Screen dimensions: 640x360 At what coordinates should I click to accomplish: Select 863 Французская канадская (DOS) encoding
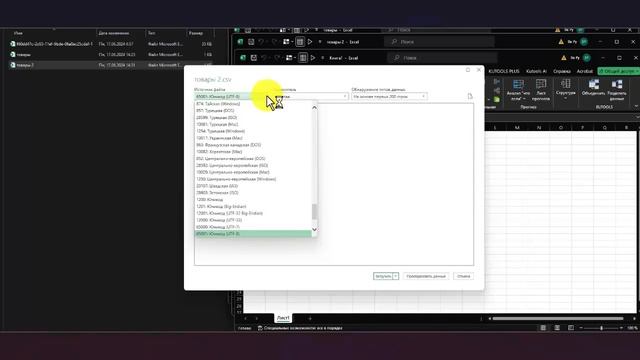click(253, 145)
